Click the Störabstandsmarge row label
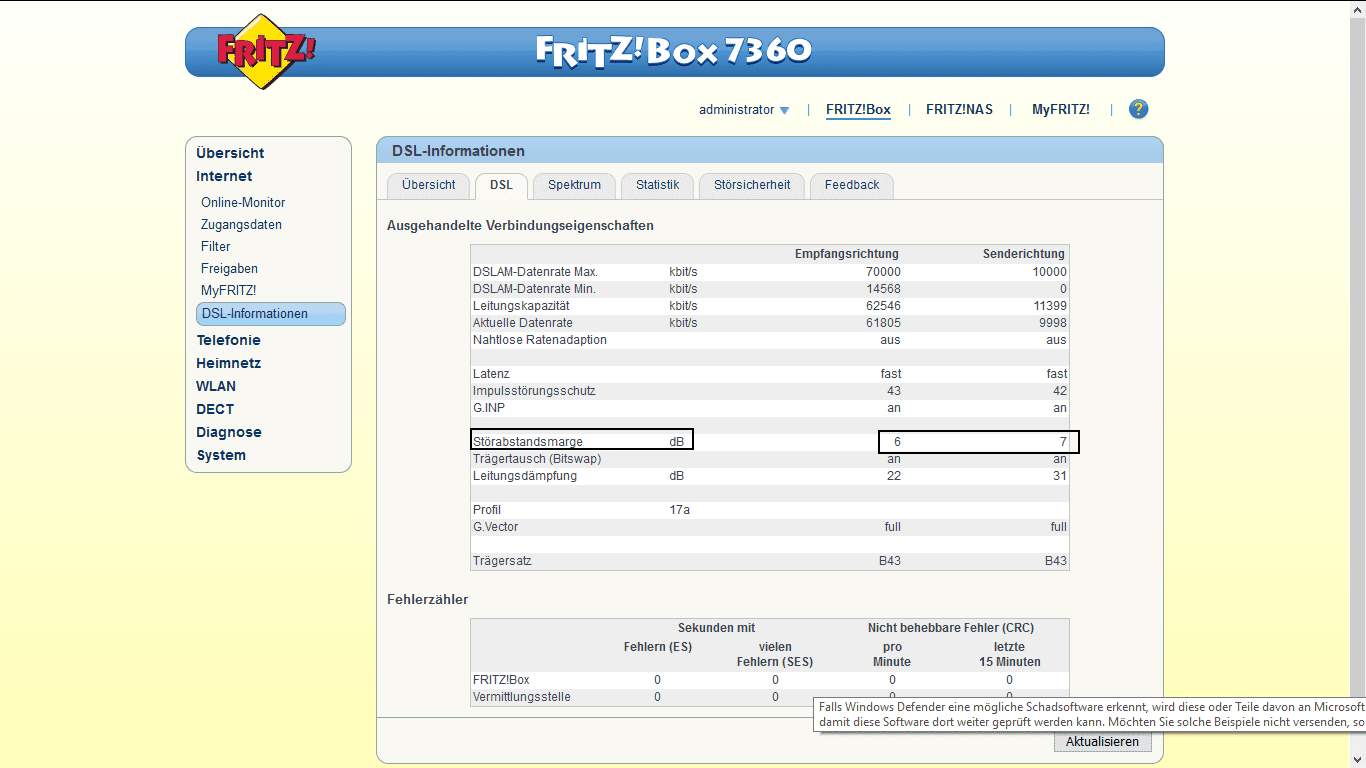1366x768 pixels. 528,442
